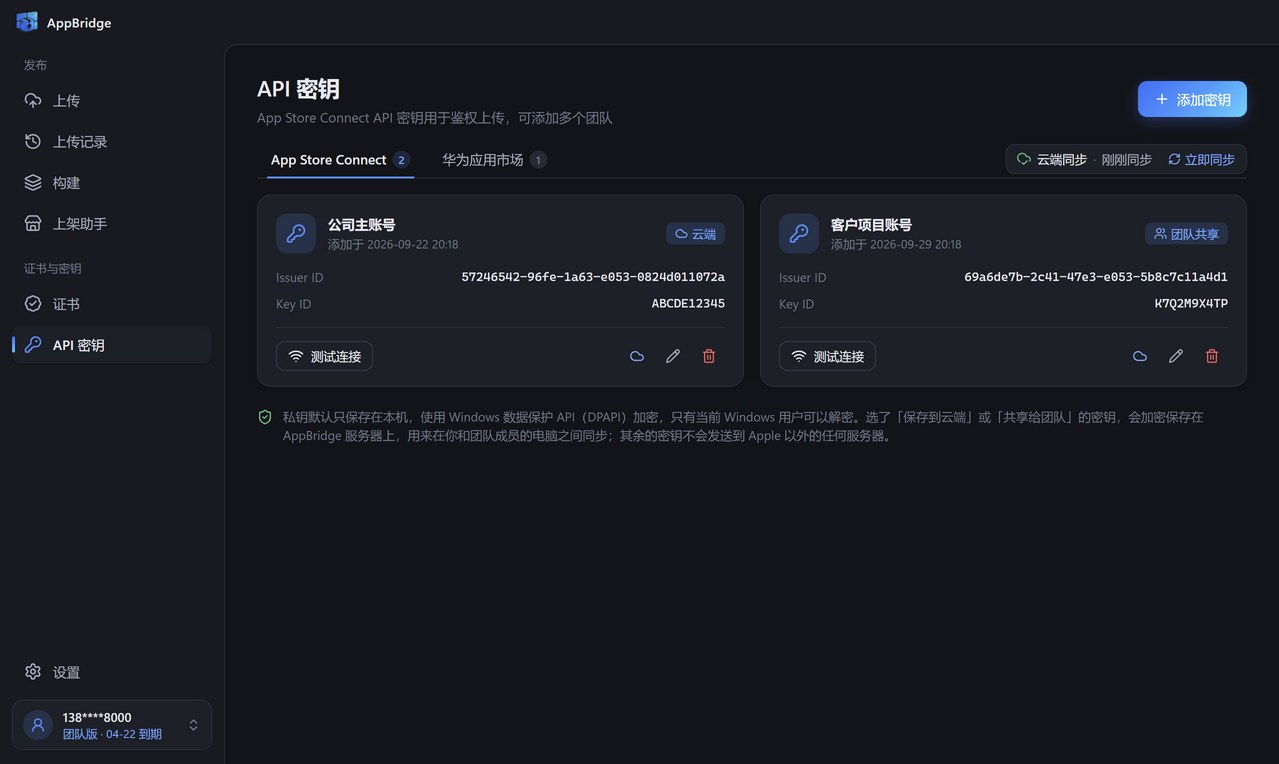Test connection for 公司主账号

coord(324,356)
